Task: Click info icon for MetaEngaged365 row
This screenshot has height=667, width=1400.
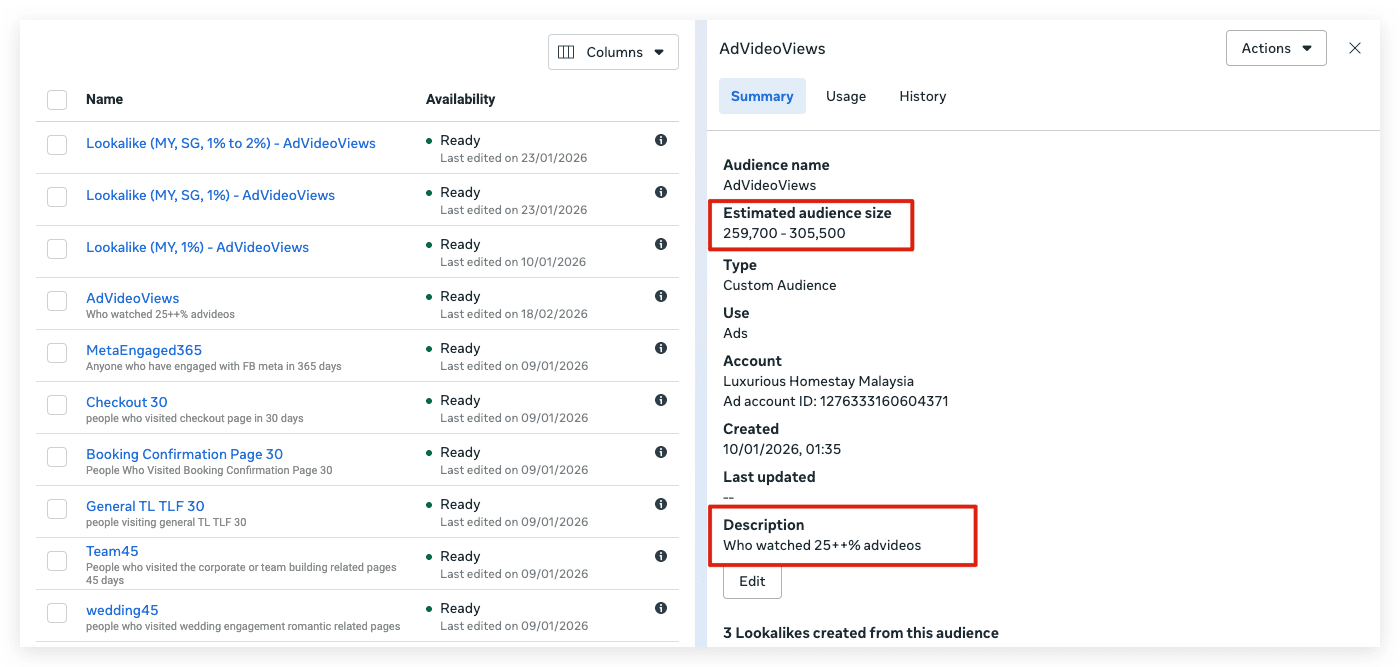Action: pyautogui.click(x=661, y=348)
